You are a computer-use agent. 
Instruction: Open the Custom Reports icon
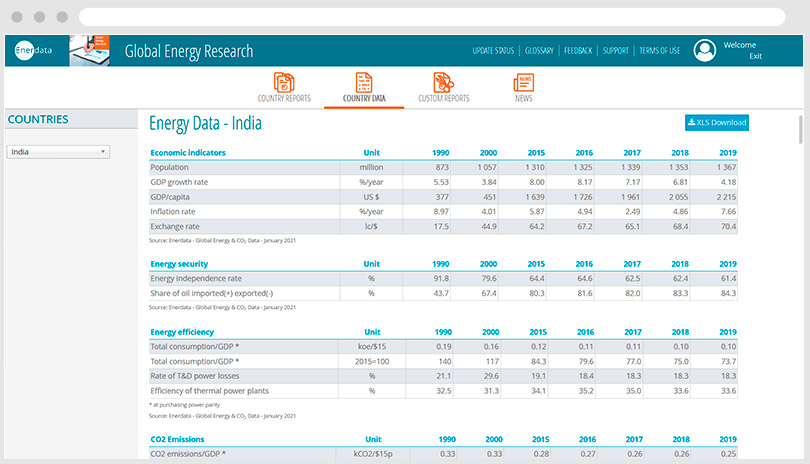click(443, 82)
